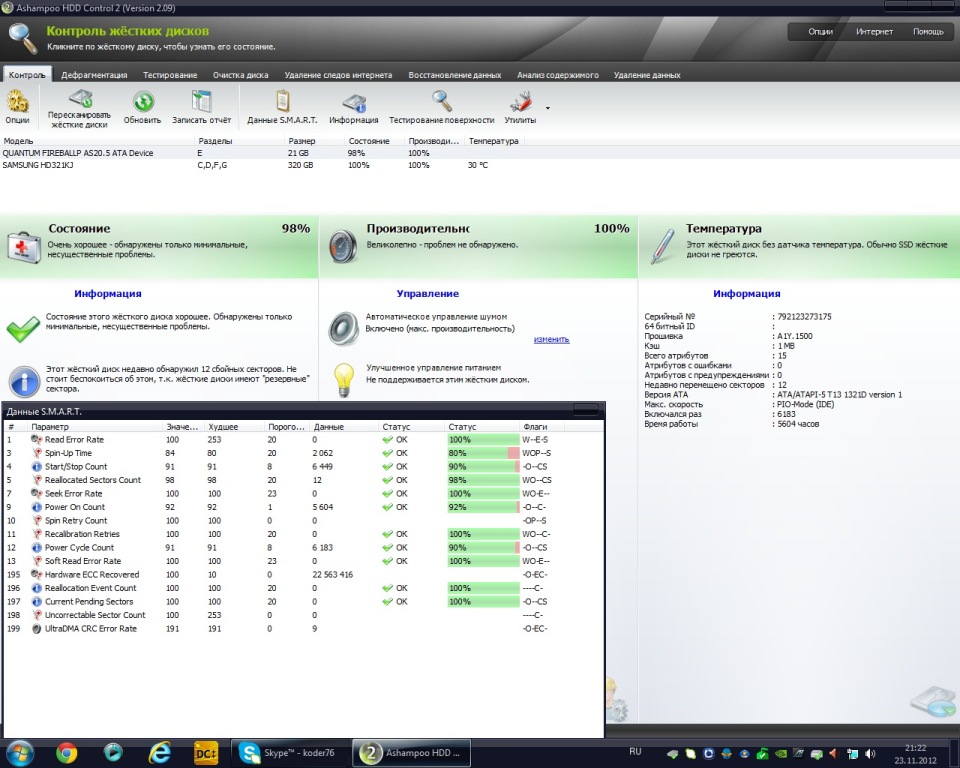This screenshot has width=960, height=768.
Task: Click the green checkmark status icon
Action: [x=23, y=329]
